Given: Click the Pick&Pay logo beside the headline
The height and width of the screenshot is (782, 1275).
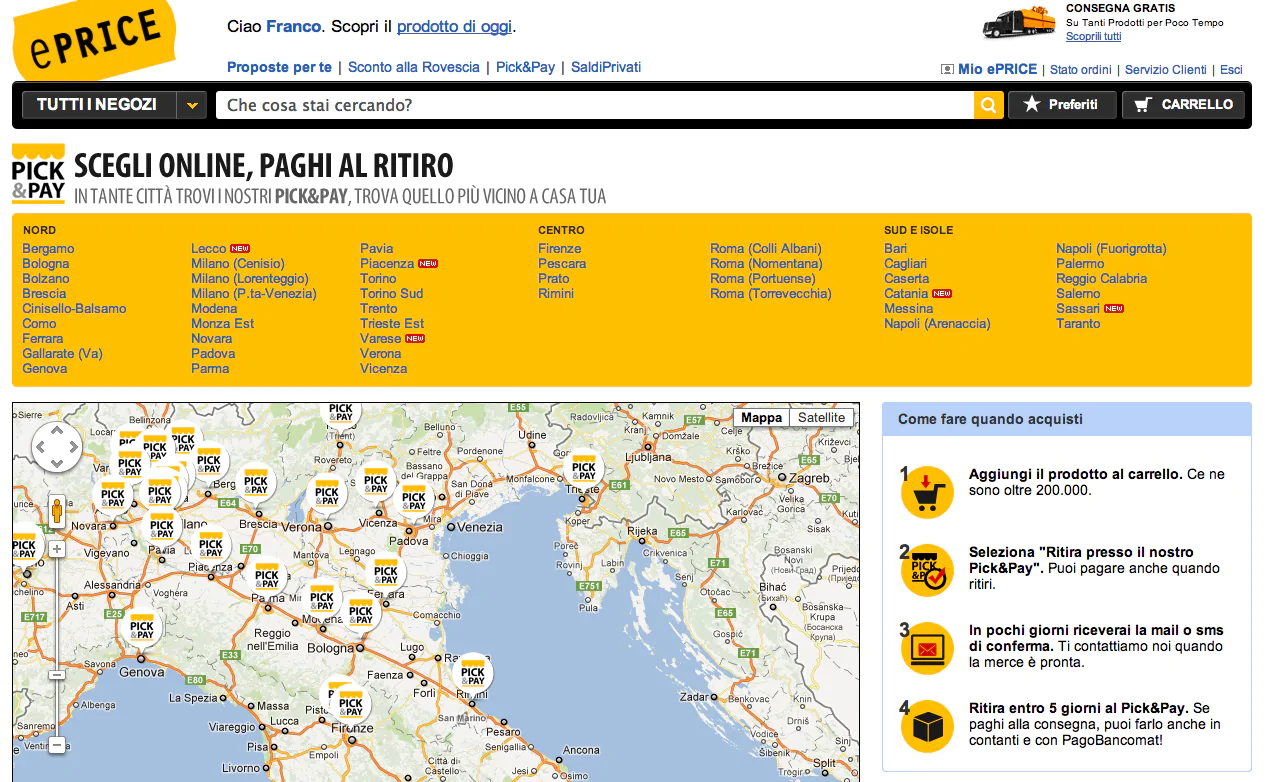Looking at the screenshot, I should [x=39, y=175].
